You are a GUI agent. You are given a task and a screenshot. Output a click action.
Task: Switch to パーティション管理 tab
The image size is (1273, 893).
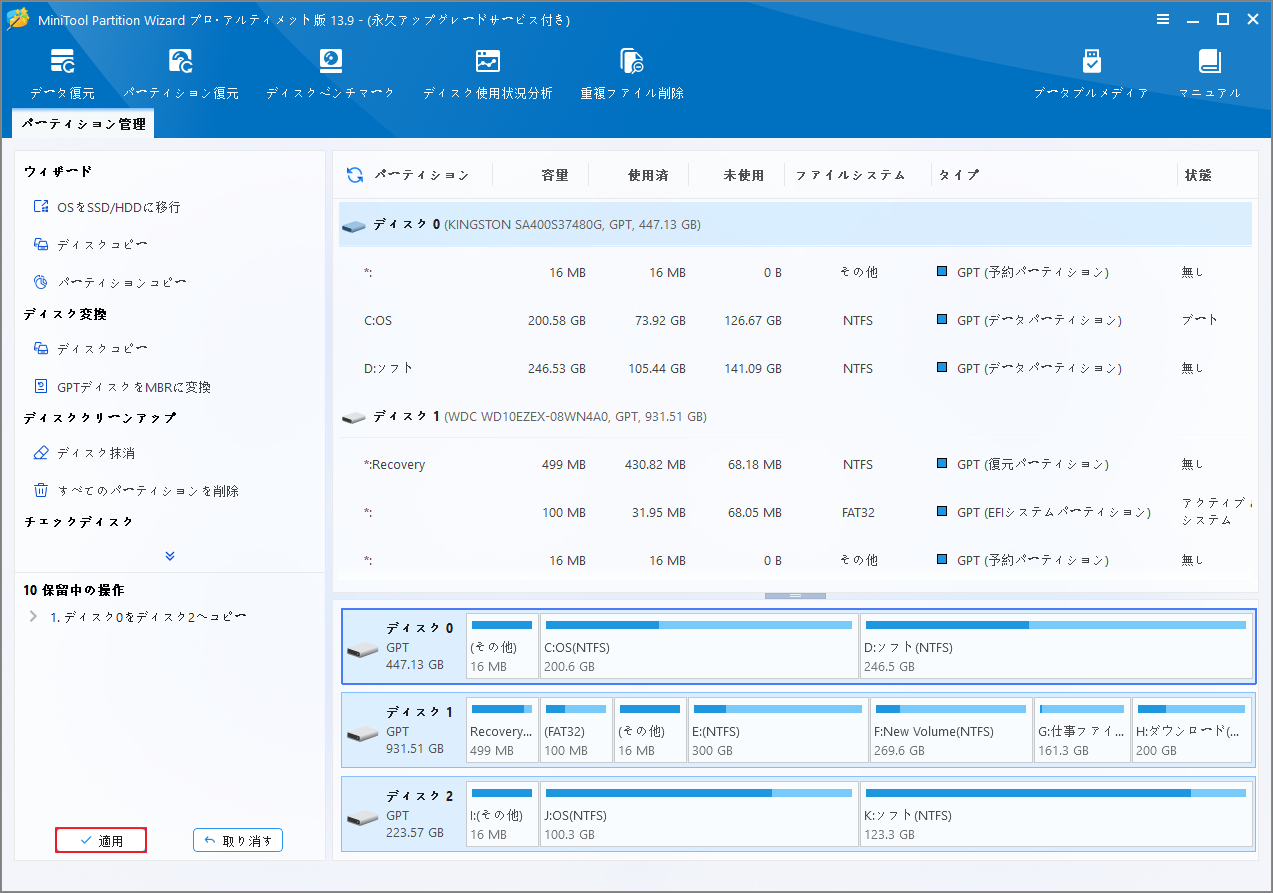point(83,124)
